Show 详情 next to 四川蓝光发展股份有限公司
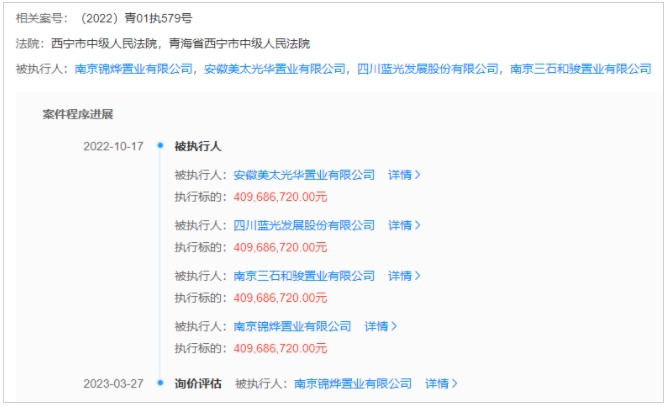Screen dimensions: 667x406 pos(404,225)
